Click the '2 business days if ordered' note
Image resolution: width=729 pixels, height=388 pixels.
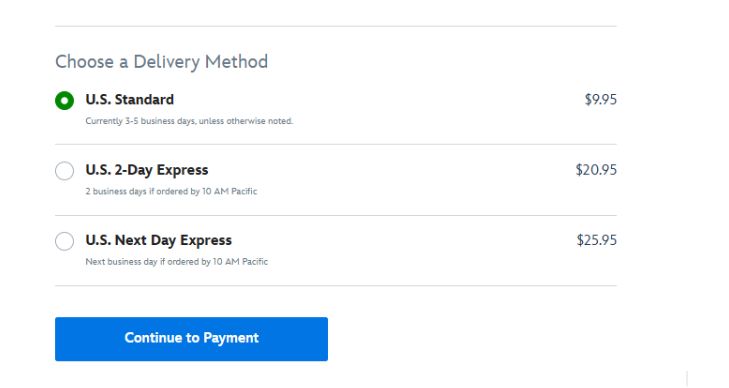click(171, 191)
